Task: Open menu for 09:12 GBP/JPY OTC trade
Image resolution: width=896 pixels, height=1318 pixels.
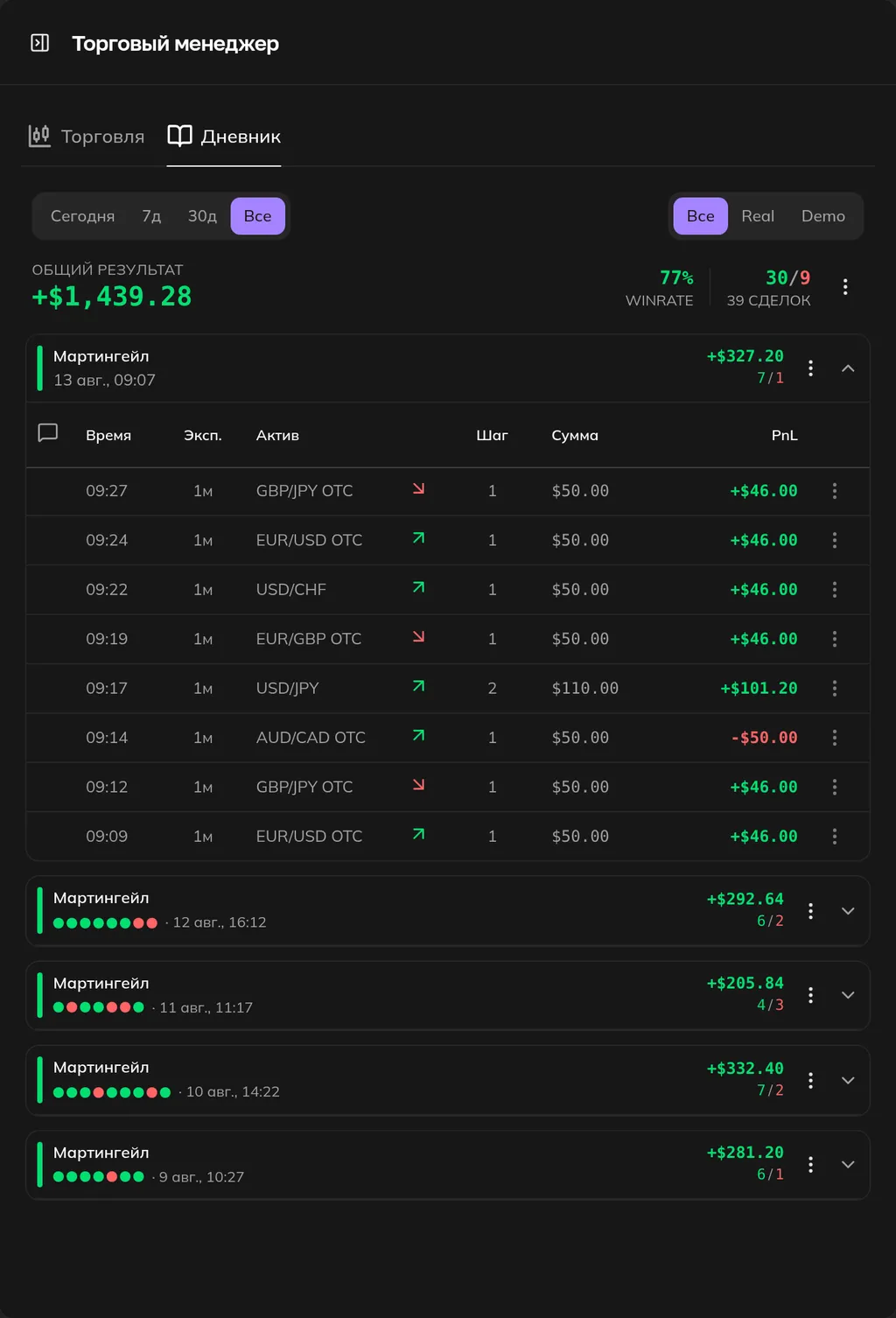Action: (x=835, y=787)
